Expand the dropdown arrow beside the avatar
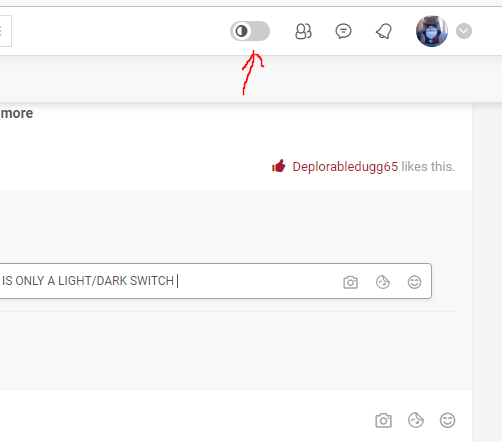The width and height of the screenshot is (502, 442). pos(464,31)
